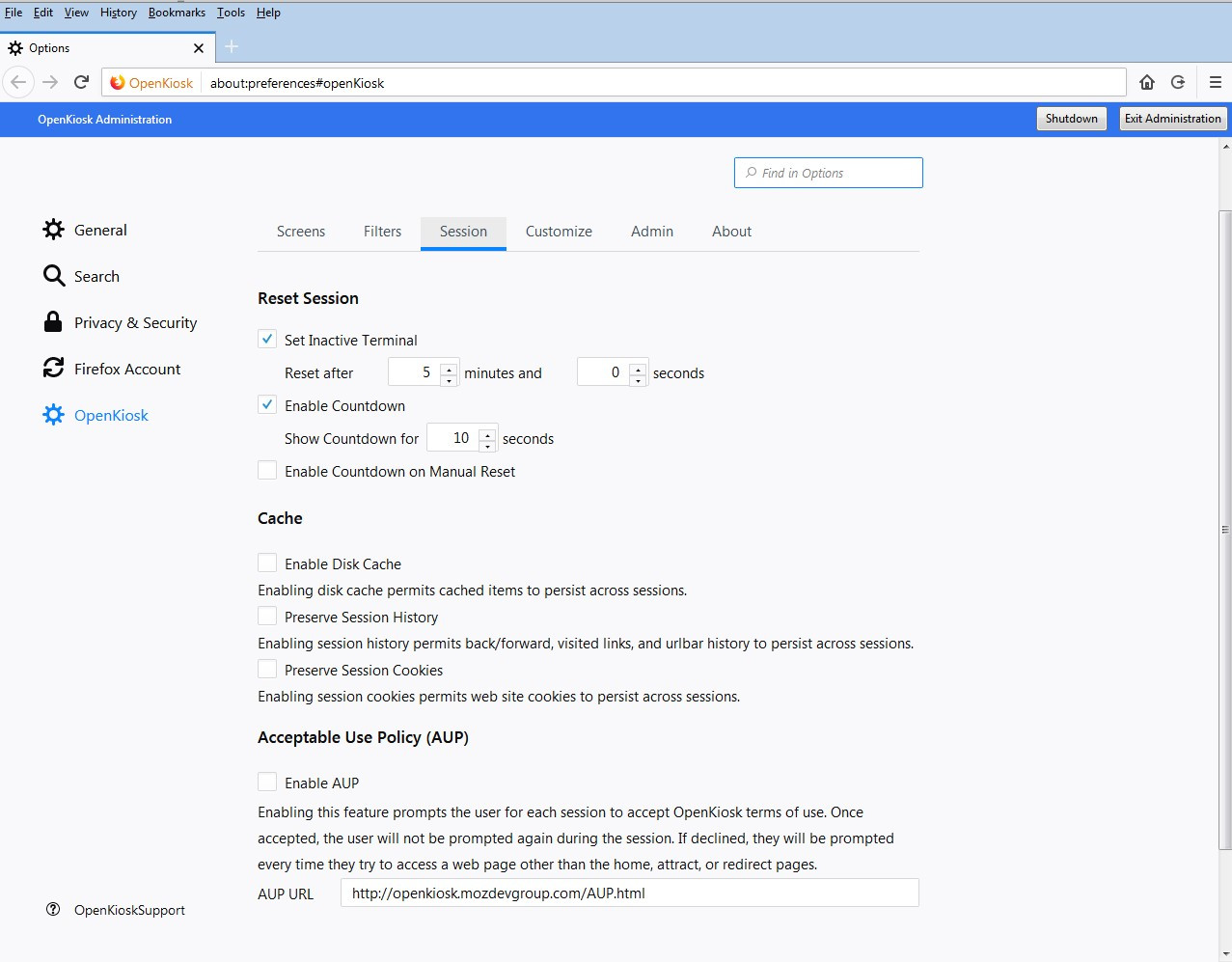
Task: Open the OpenKioskSupport link
Action: click(129, 910)
